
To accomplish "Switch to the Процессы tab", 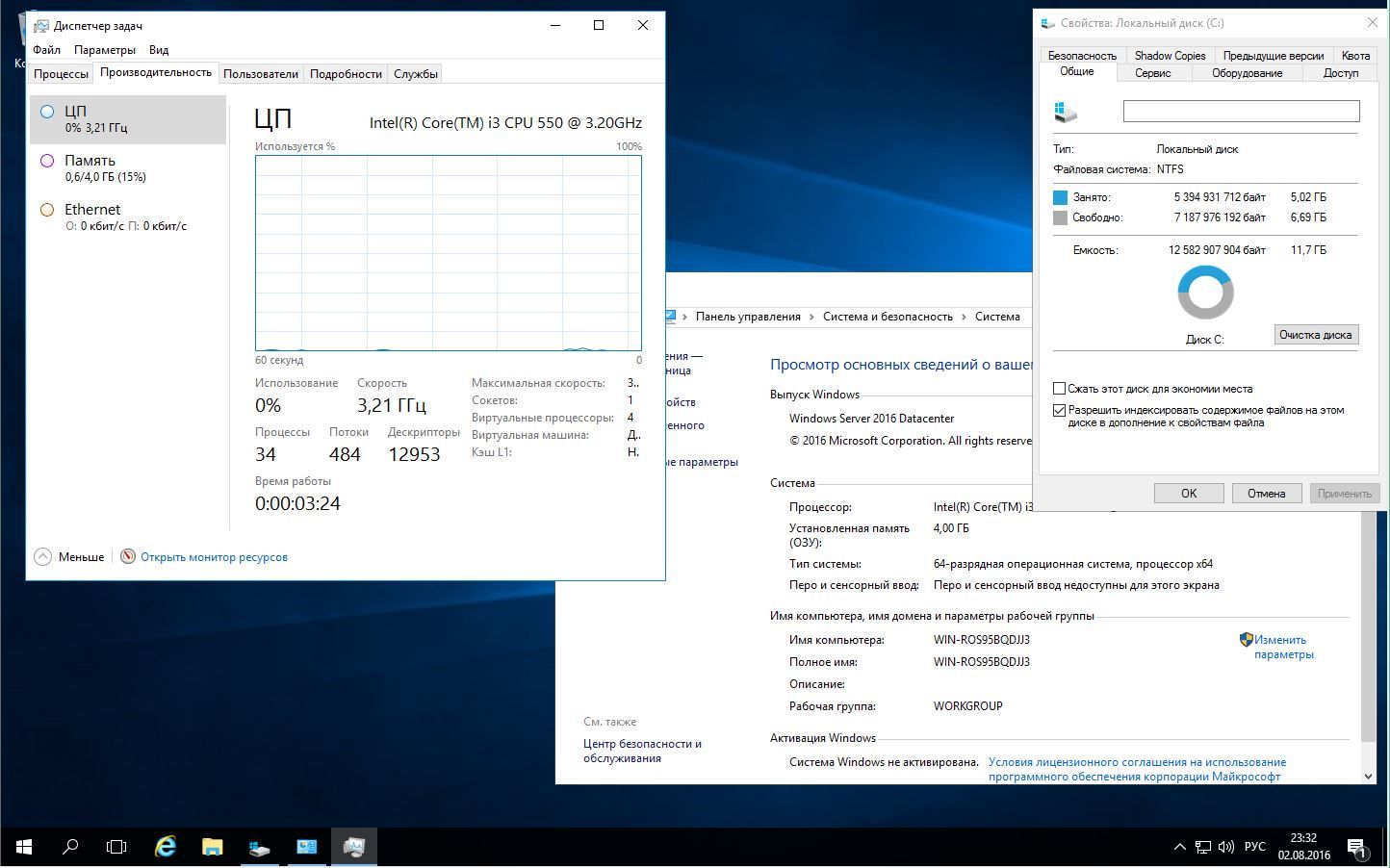I will pos(61,74).
